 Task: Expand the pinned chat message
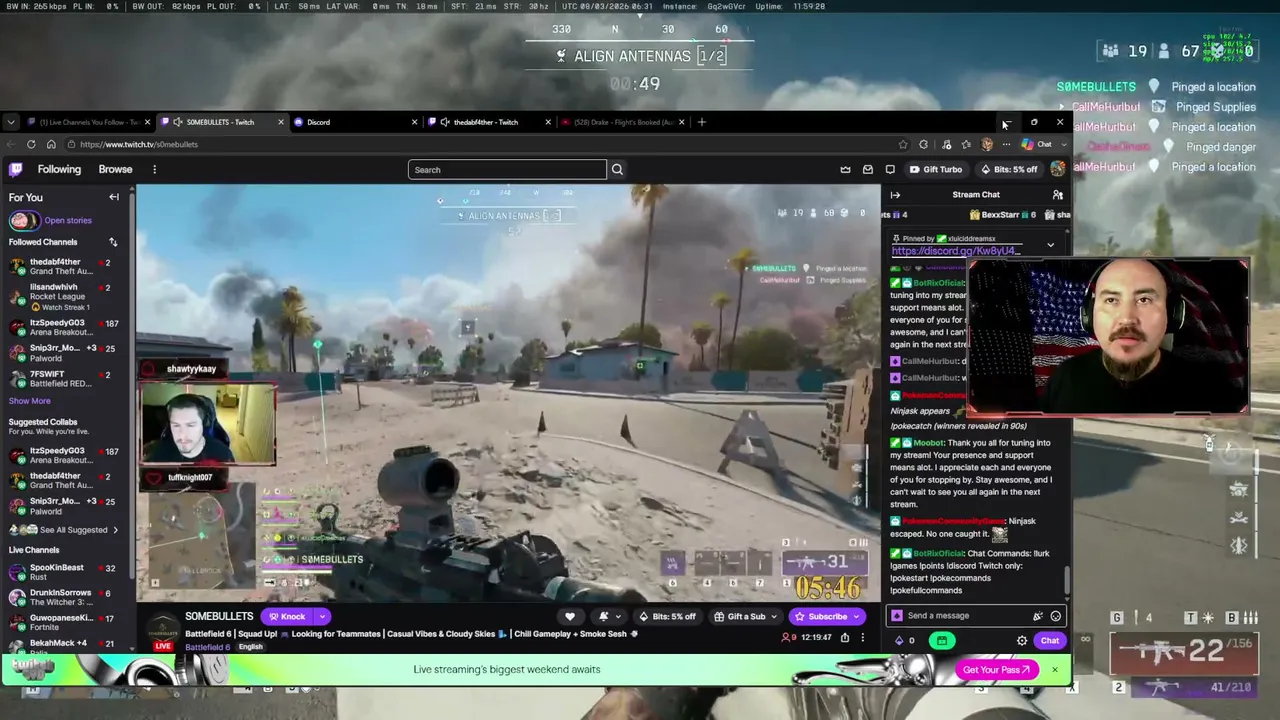tap(1050, 245)
